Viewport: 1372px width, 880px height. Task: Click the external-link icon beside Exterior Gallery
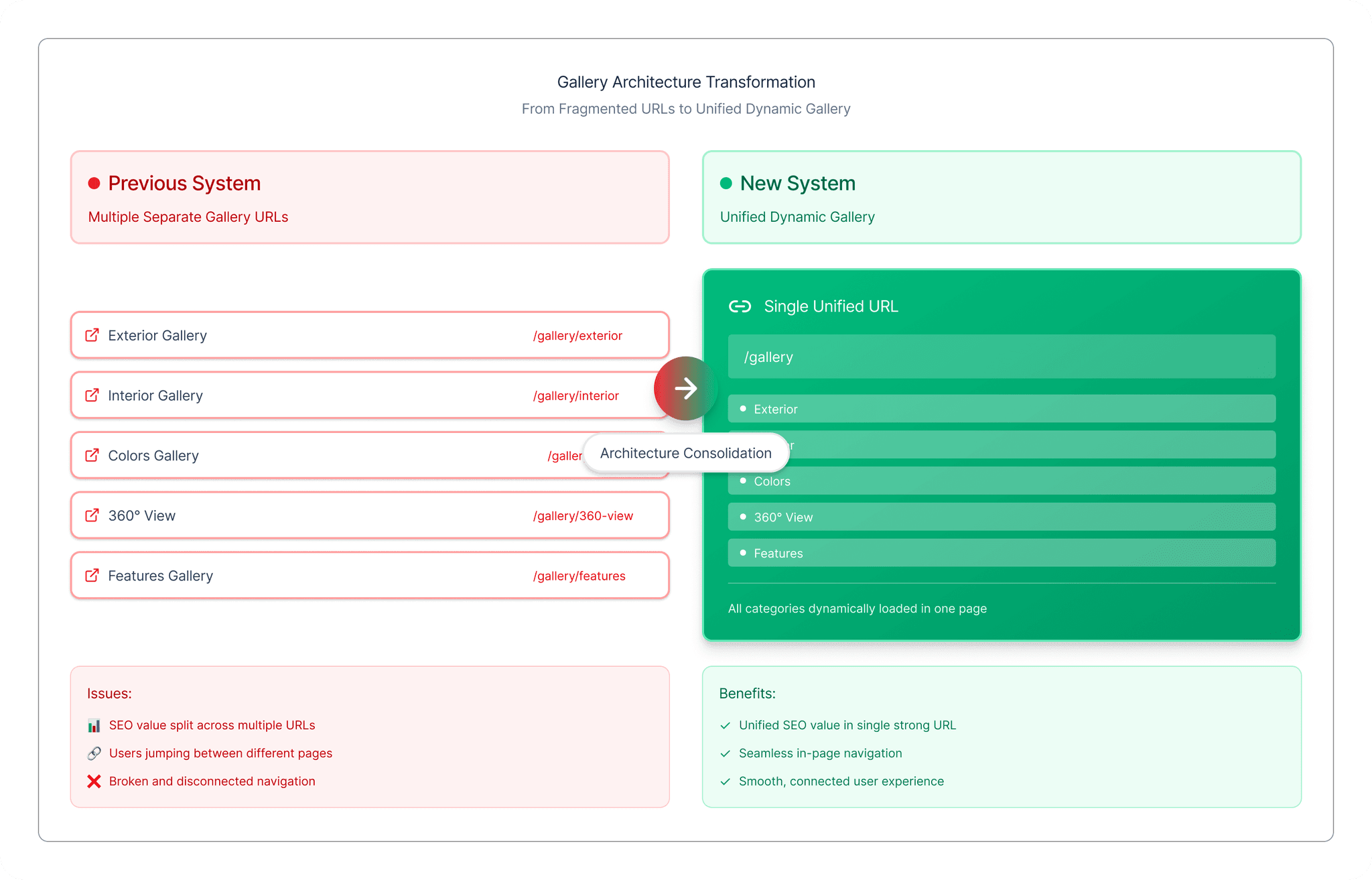coord(92,335)
